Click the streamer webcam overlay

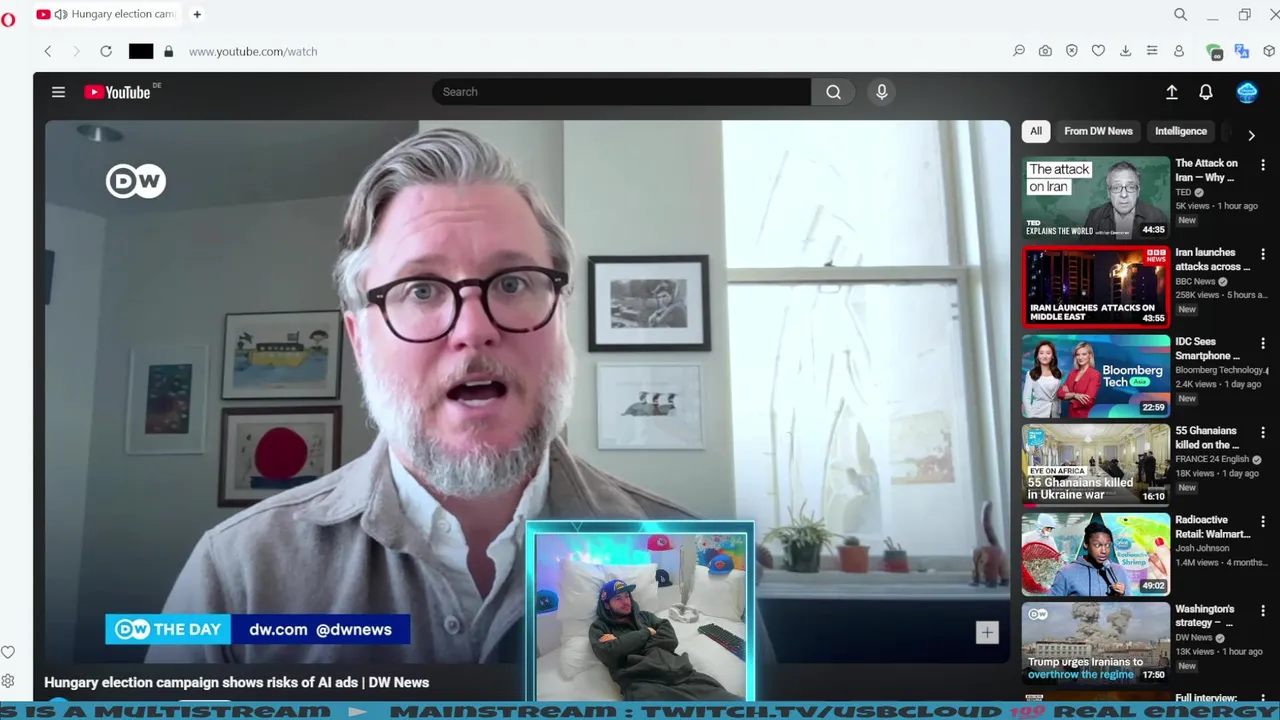pyautogui.click(x=640, y=613)
